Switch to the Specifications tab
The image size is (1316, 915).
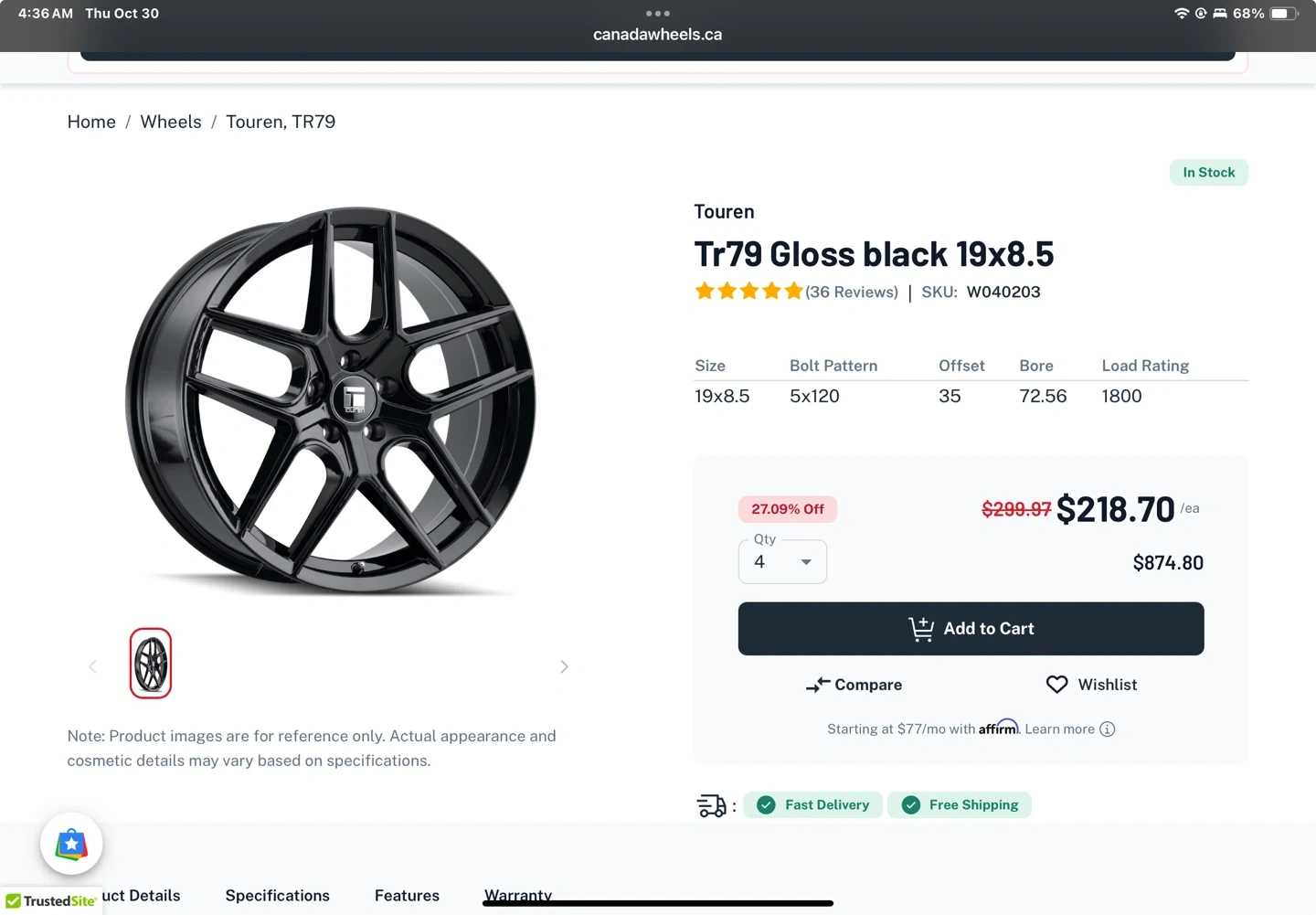coord(277,896)
